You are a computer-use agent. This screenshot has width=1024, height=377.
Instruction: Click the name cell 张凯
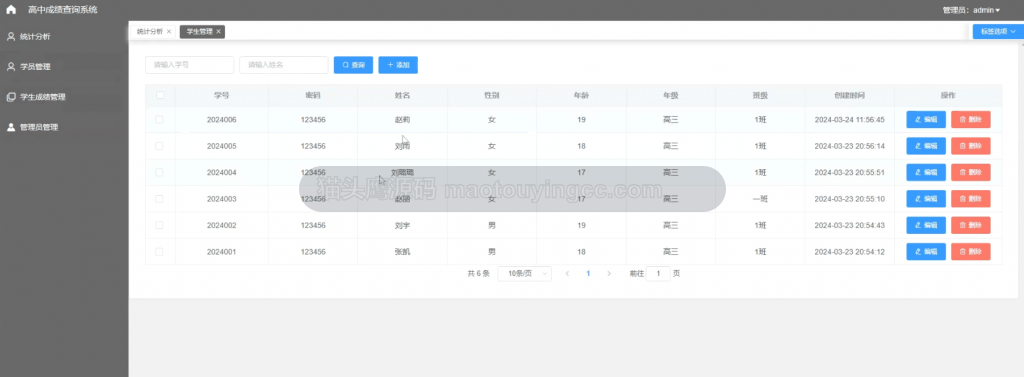click(x=402, y=252)
